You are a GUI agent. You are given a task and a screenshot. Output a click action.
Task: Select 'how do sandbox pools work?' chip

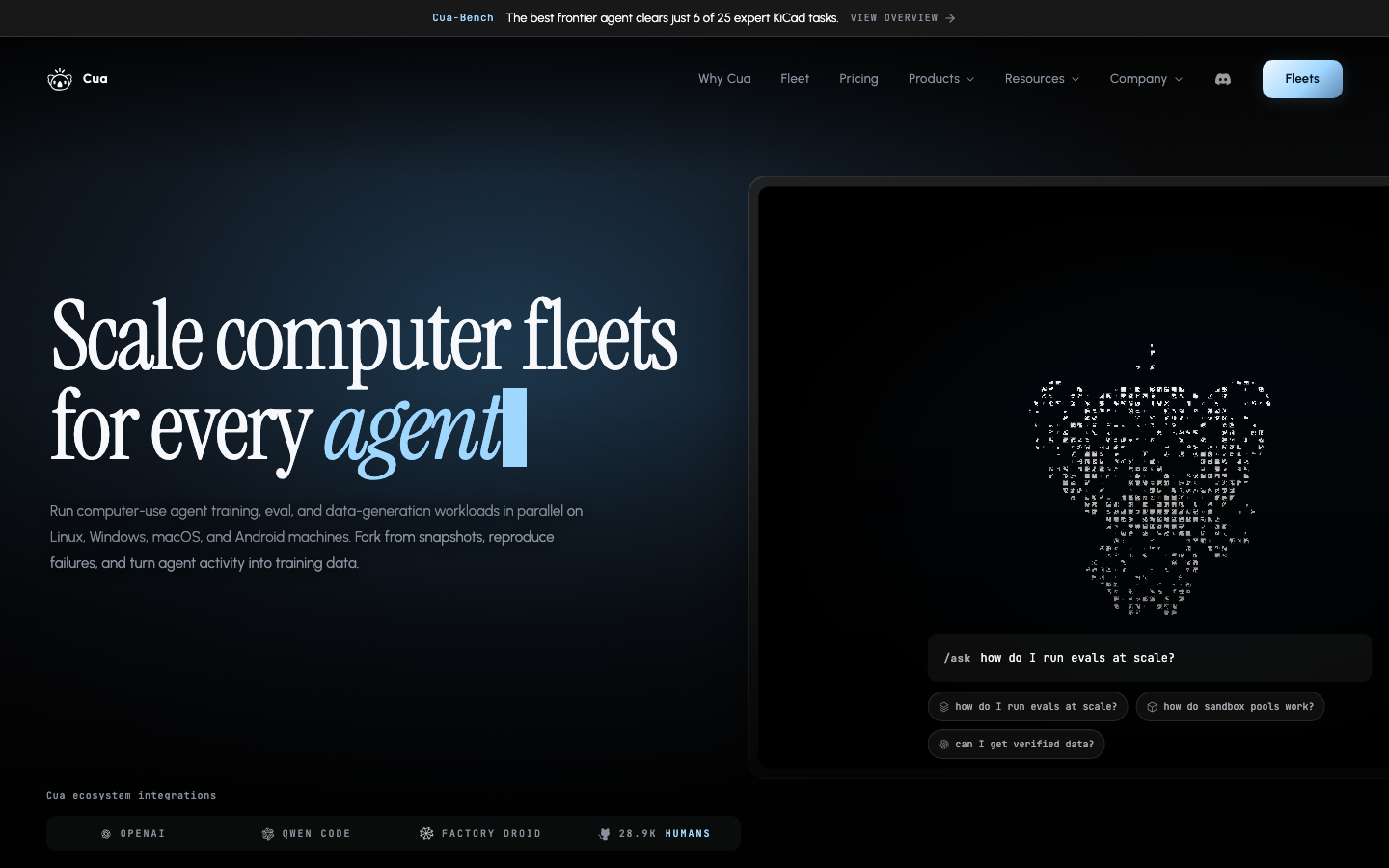(1230, 707)
